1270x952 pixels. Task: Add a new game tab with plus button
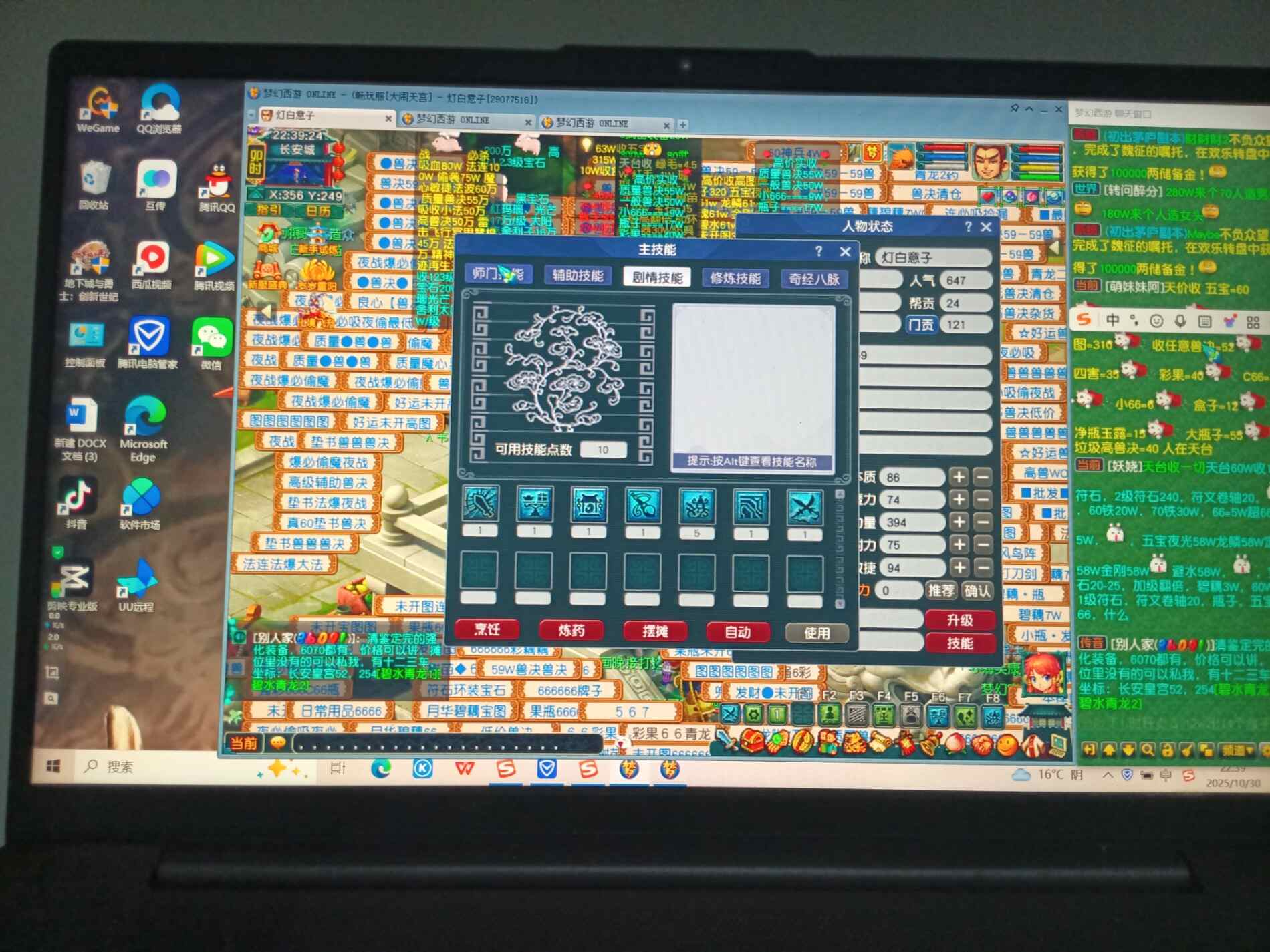[x=682, y=125]
